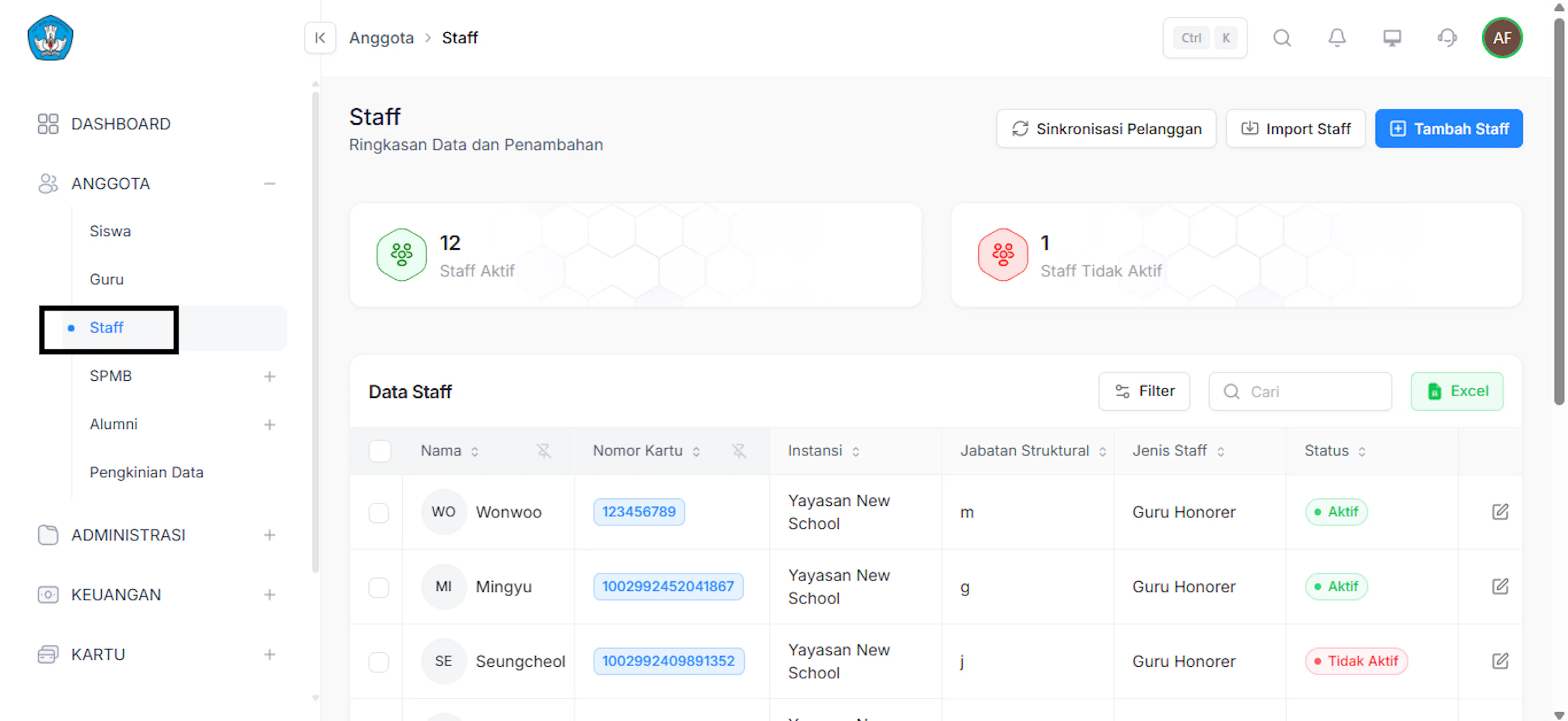The width and height of the screenshot is (1568, 721).
Task: Go to Guru in sidebar
Action: 107,279
